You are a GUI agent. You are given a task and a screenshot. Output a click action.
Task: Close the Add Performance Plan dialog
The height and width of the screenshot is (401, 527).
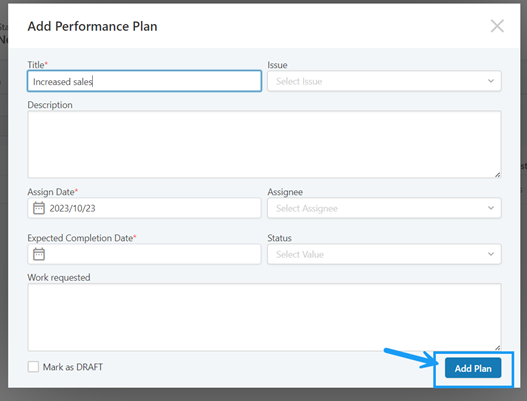coord(497,26)
